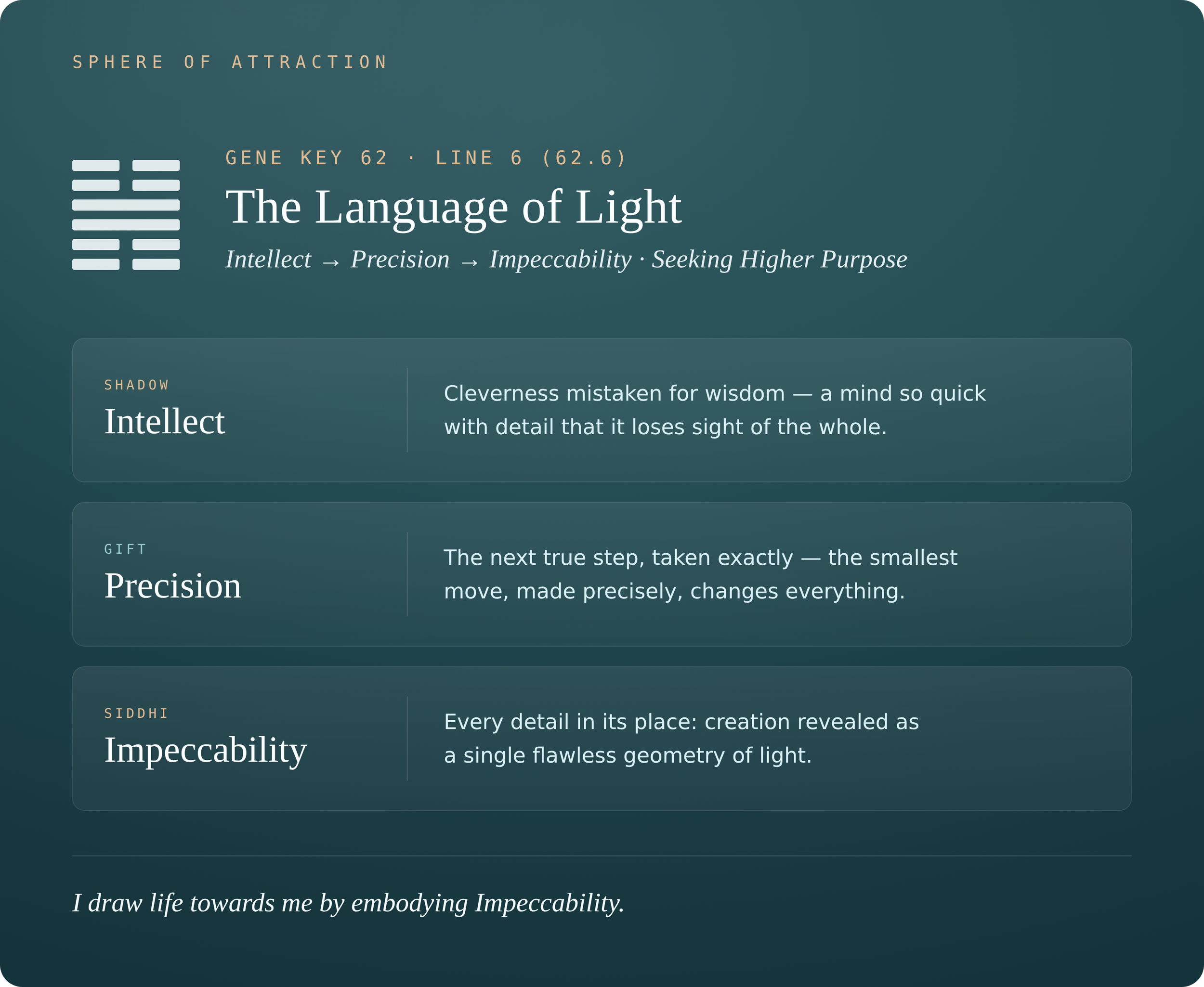The height and width of the screenshot is (987, 1204).
Task: Click Impeccability in the subtitle sequence
Action: point(560,260)
